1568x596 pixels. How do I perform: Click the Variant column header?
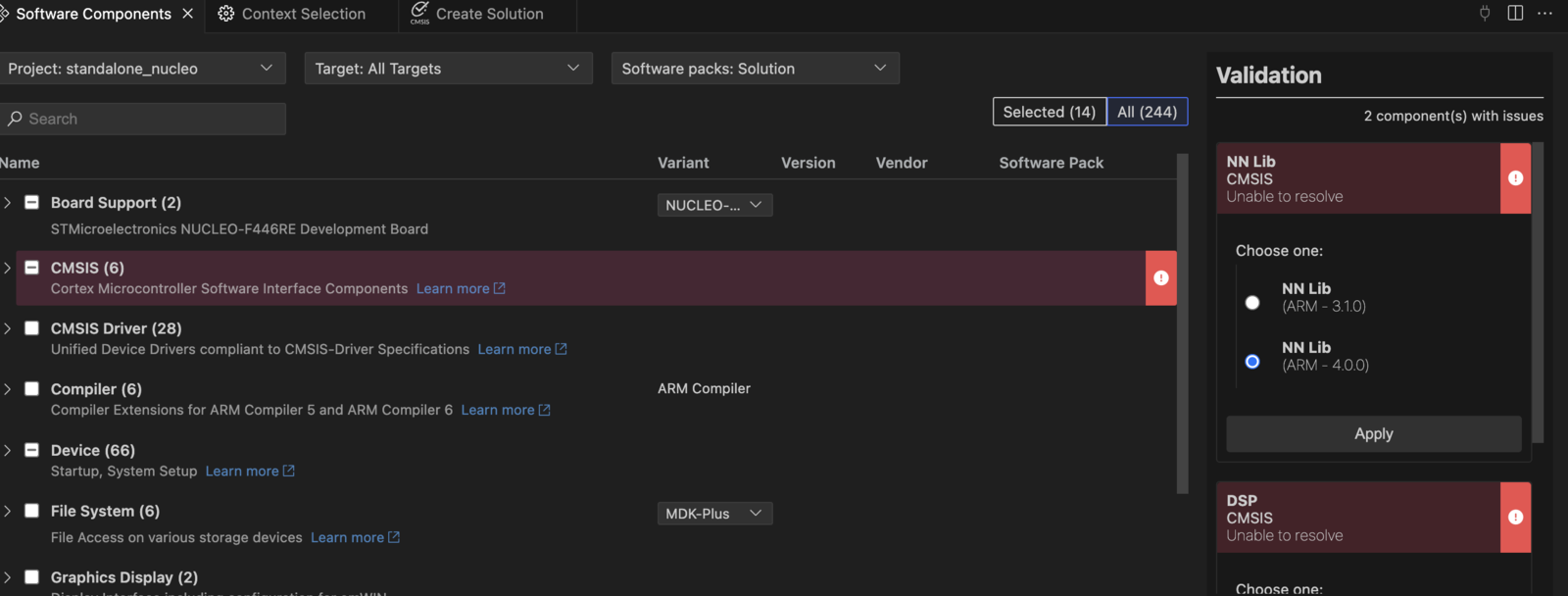[x=683, y=163]
